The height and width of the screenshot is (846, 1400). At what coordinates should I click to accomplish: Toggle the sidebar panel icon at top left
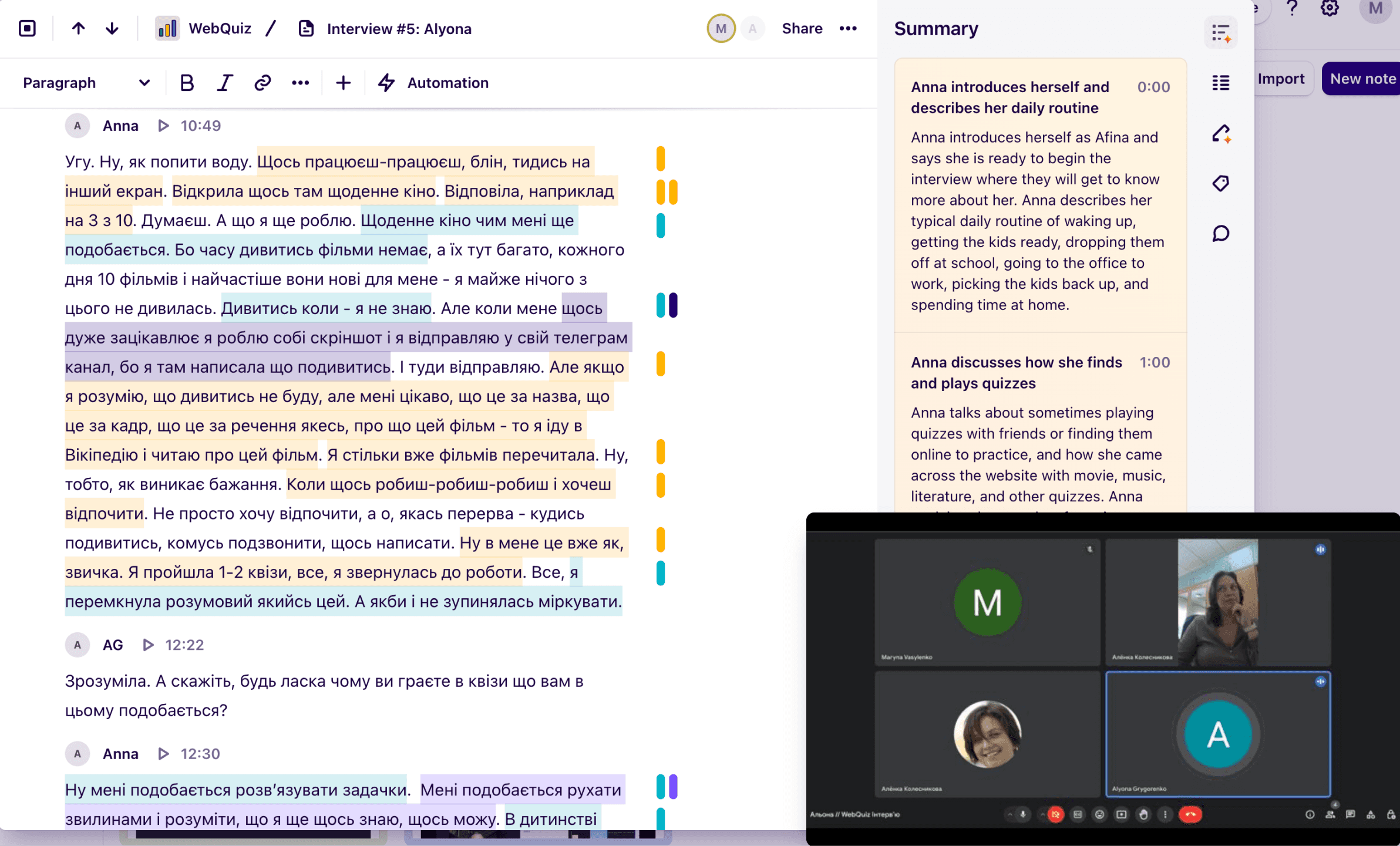[27, 28]
